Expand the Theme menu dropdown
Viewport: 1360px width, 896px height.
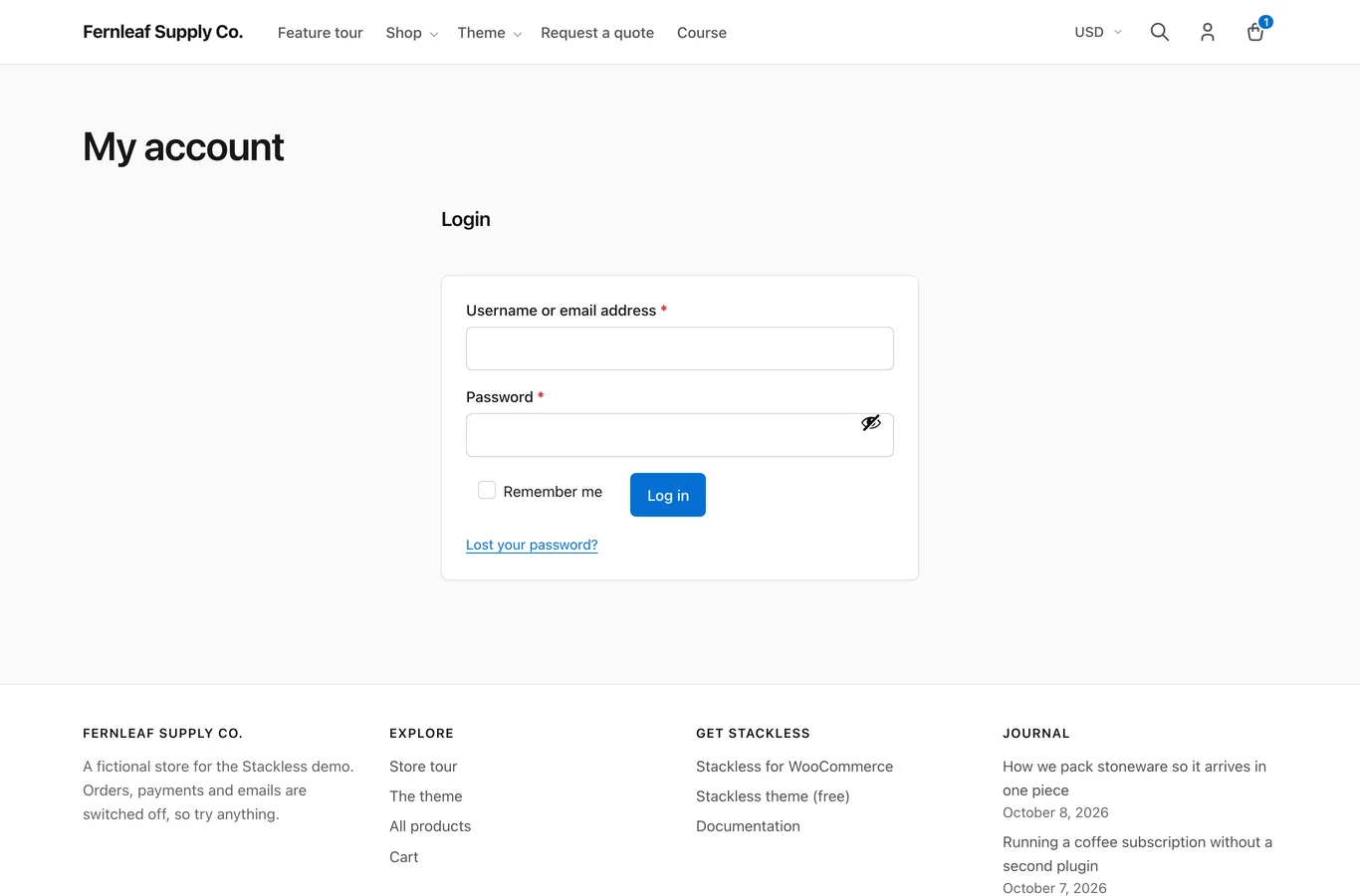(x=489, y=33)
